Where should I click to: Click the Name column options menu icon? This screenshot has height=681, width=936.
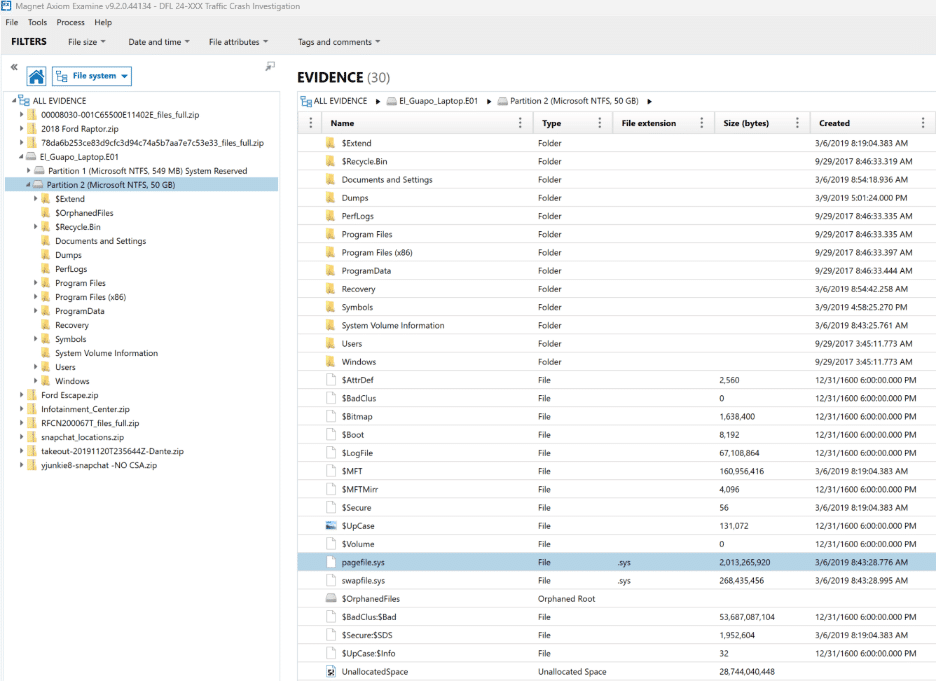(519, 123)
